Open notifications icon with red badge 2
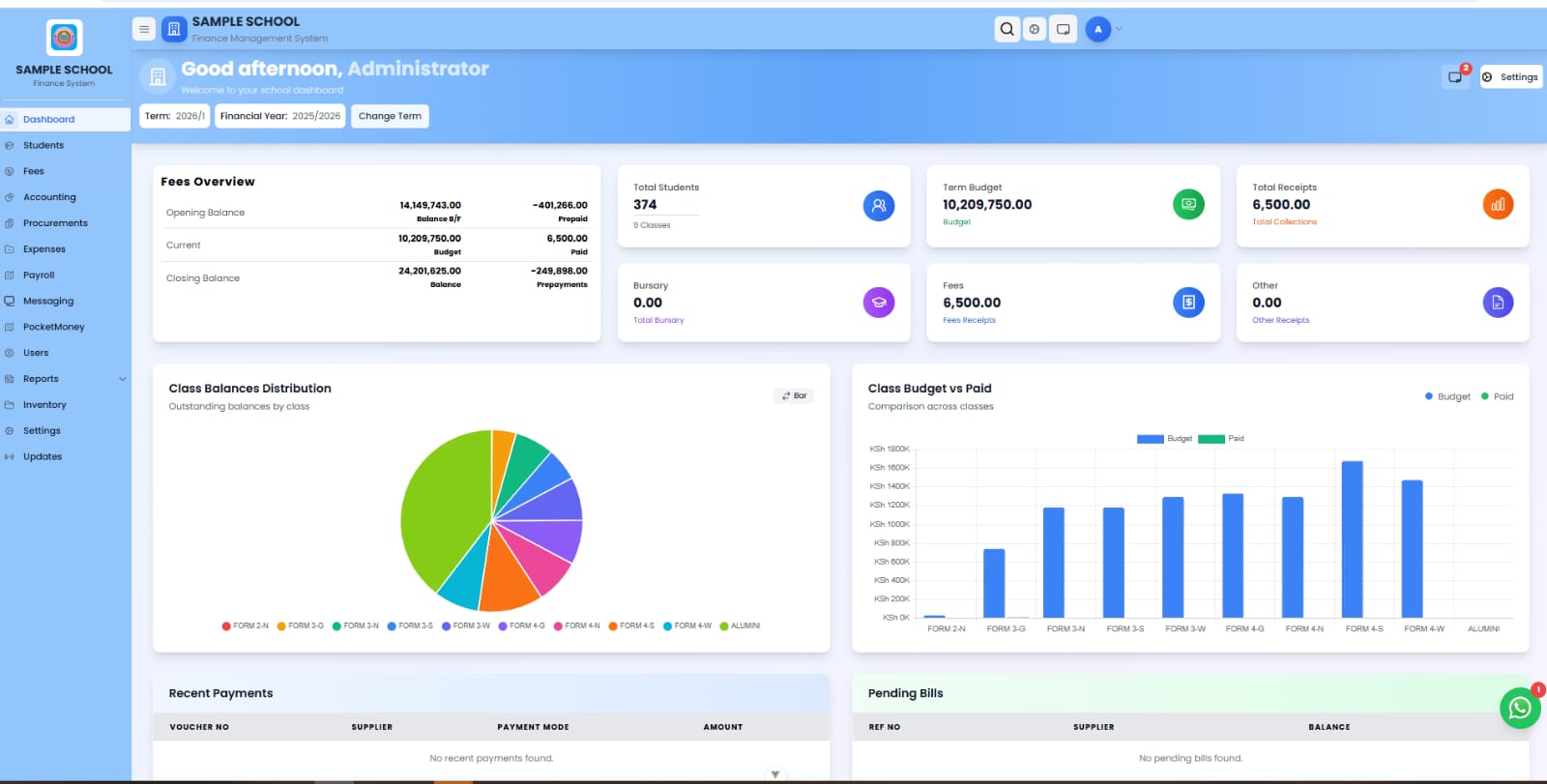 (1455, 76)
